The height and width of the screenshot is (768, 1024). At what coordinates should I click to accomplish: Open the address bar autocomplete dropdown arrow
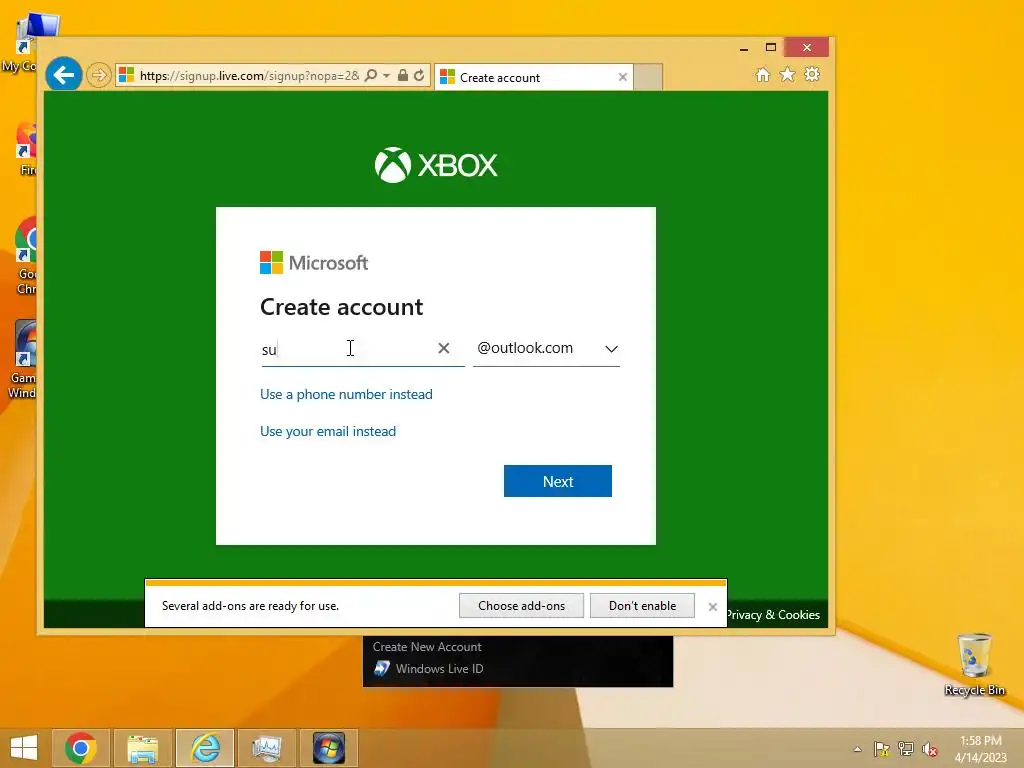(x=386, y=76)
